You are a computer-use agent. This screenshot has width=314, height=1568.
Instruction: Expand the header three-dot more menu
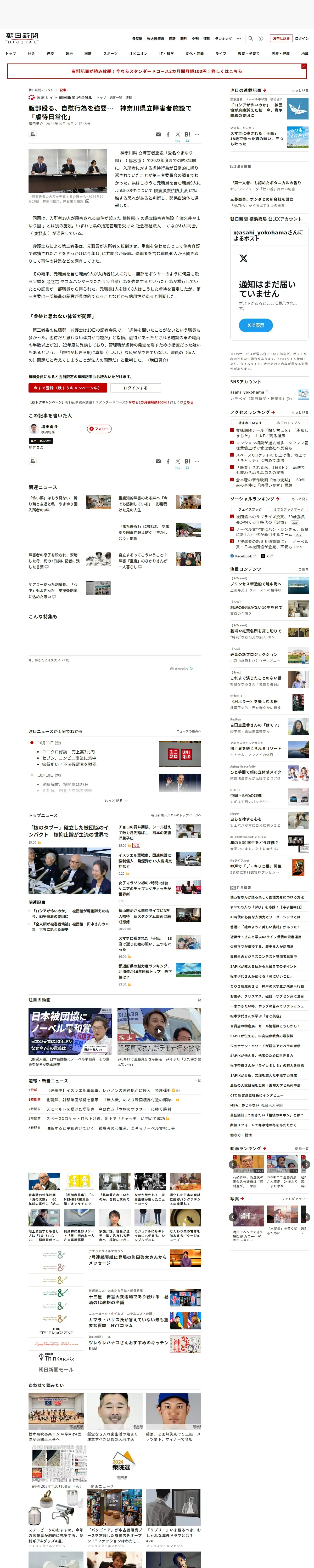pos(239,38)
